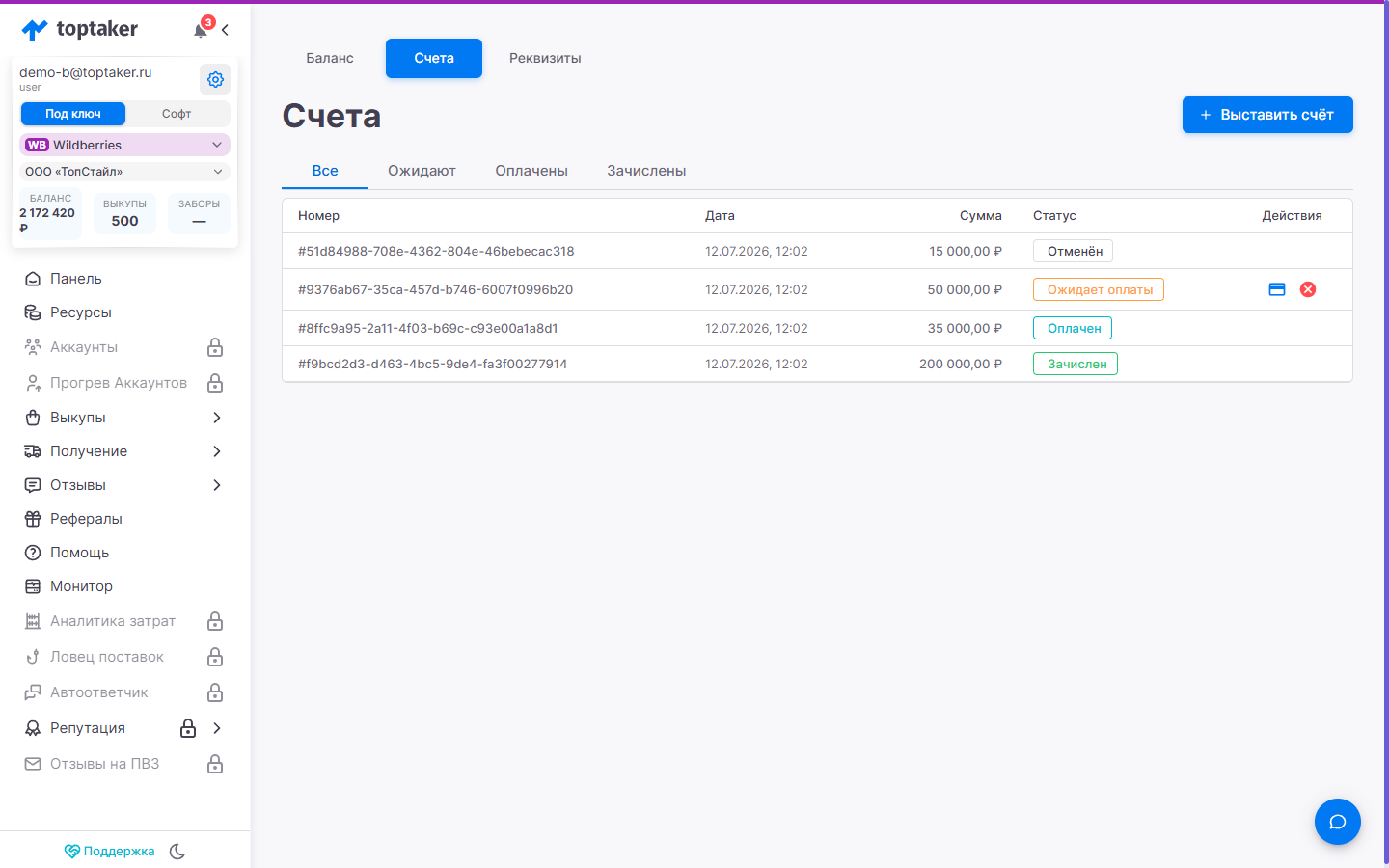
Task: Click the Ожидает оплаты status badge
Action: [x=1099, y=289]
